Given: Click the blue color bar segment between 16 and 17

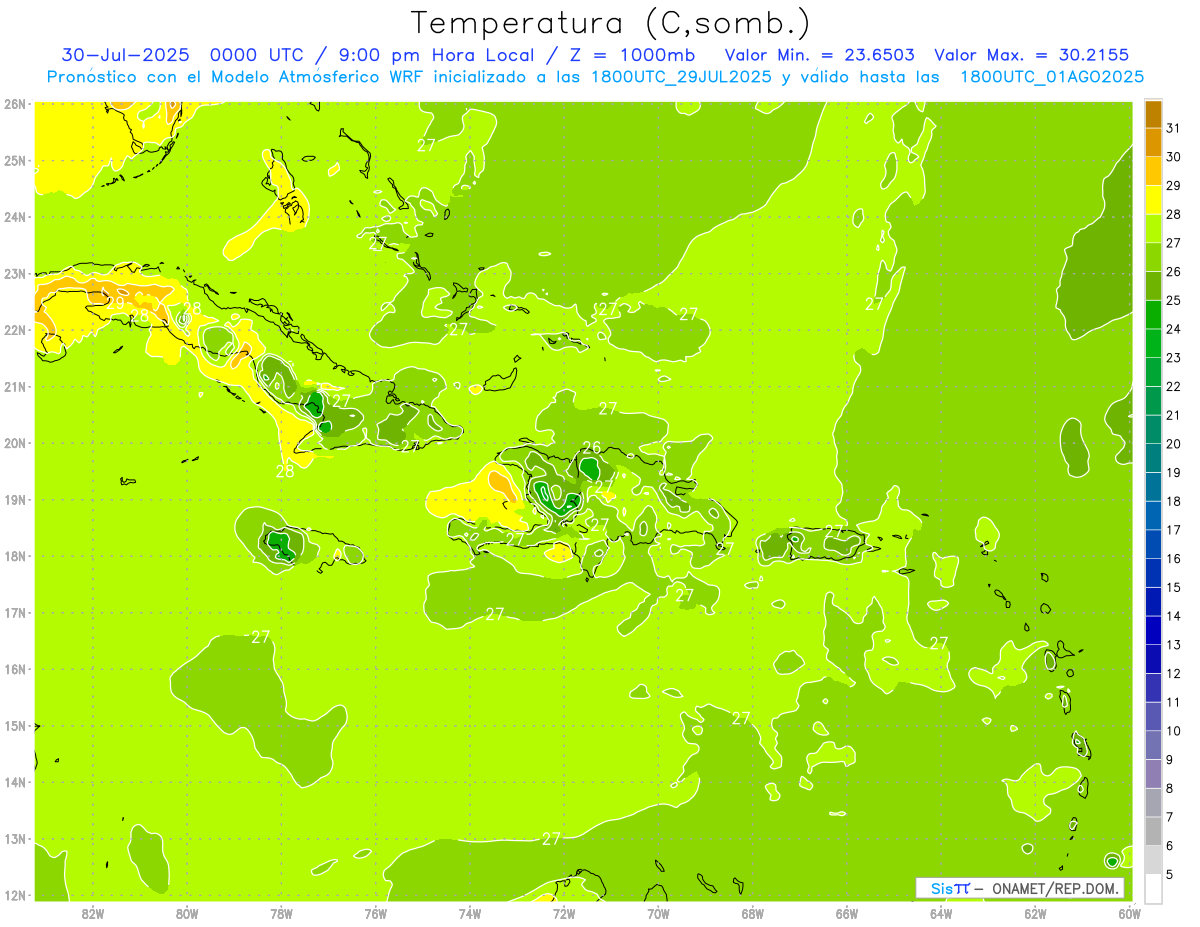Looking at the screenshot, I should pos(1153,544).
